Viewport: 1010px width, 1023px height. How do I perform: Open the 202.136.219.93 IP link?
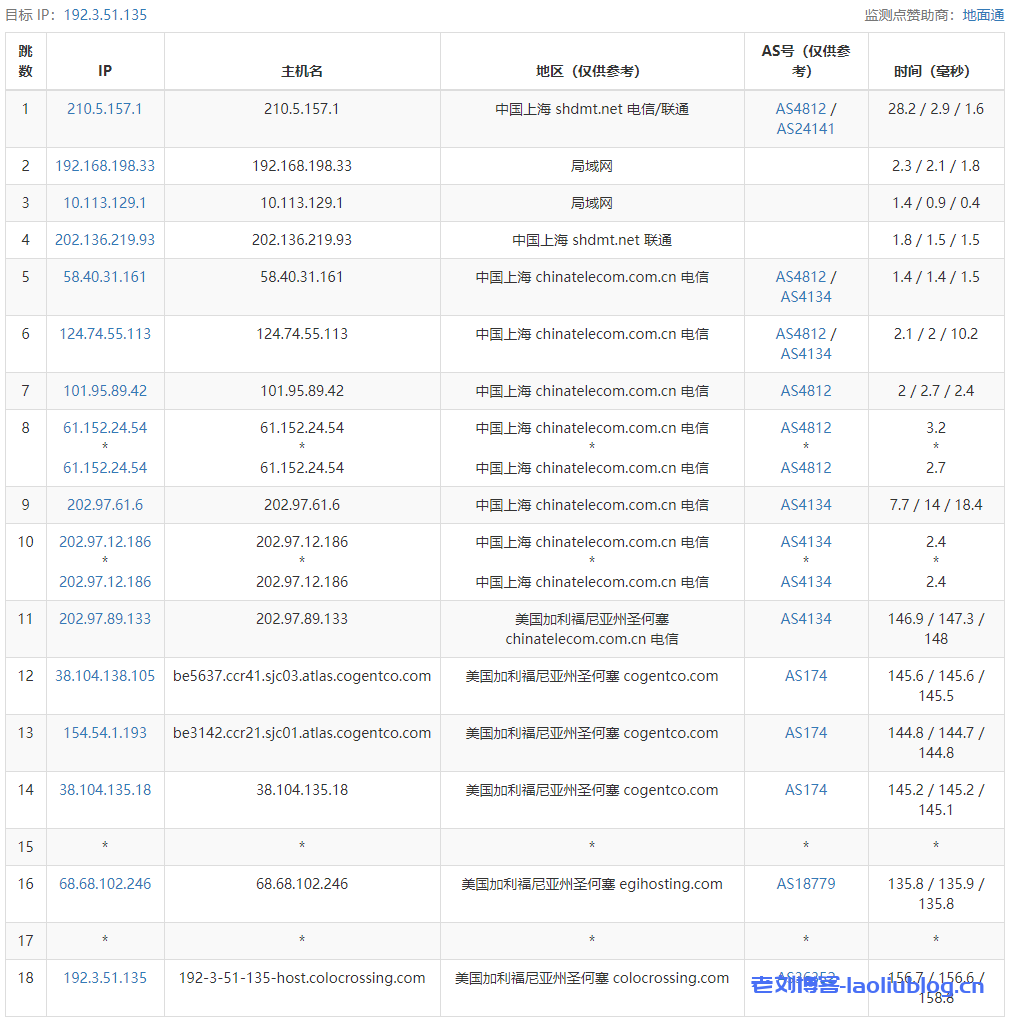click(105, 240)
